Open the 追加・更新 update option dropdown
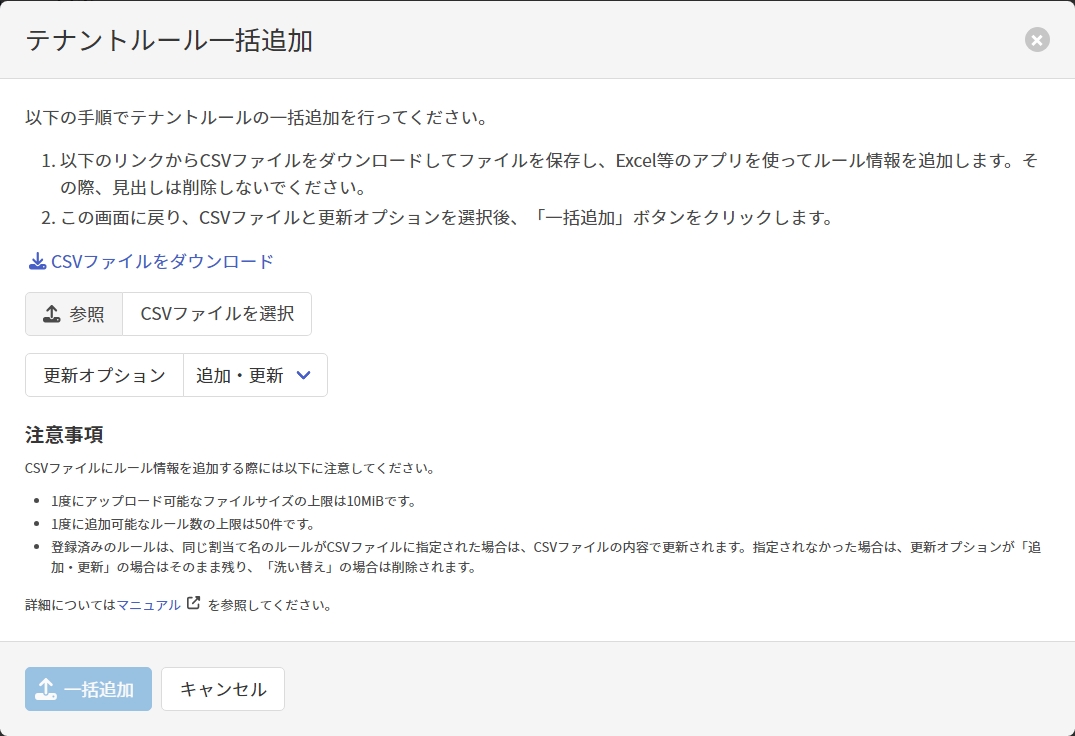This screenshot has height=736, width=1075. [240, 375]
